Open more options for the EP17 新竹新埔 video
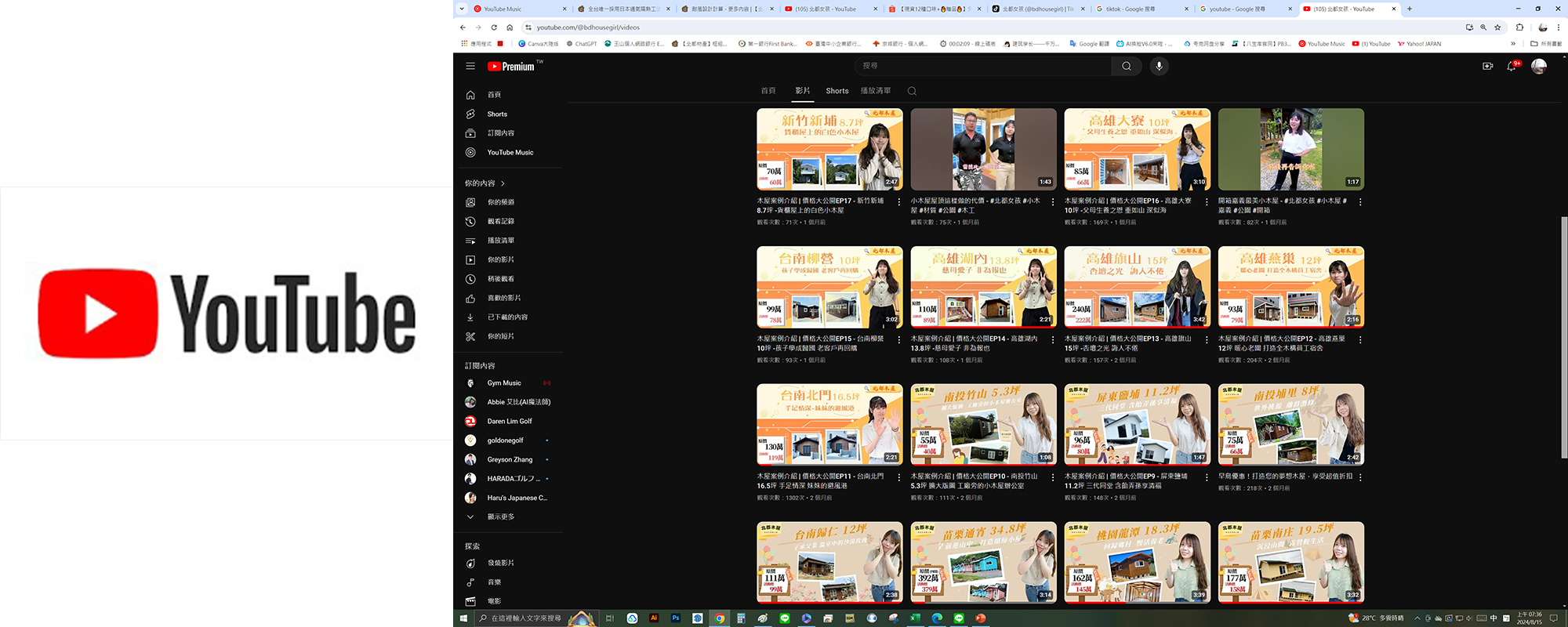This screenshot has height=627, width=1568. pos(899,201)
